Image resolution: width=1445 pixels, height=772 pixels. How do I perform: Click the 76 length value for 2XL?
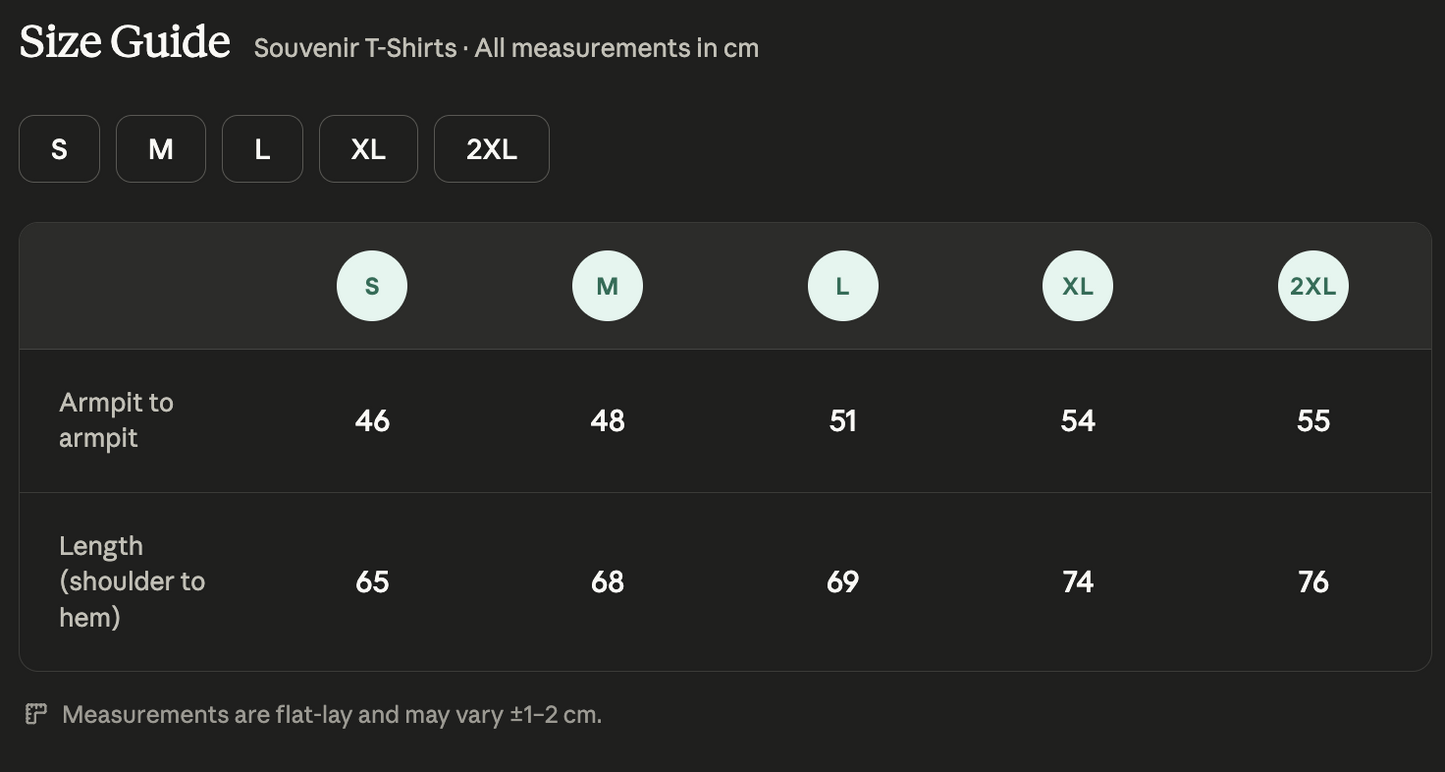[1313, 581]
